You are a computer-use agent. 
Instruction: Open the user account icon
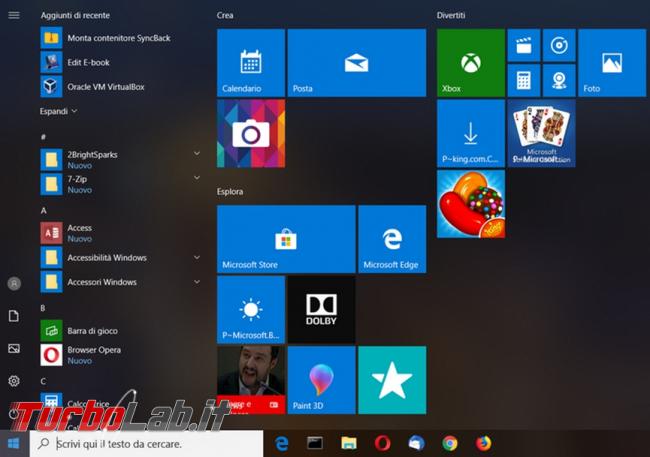click(x=14, y=284)
